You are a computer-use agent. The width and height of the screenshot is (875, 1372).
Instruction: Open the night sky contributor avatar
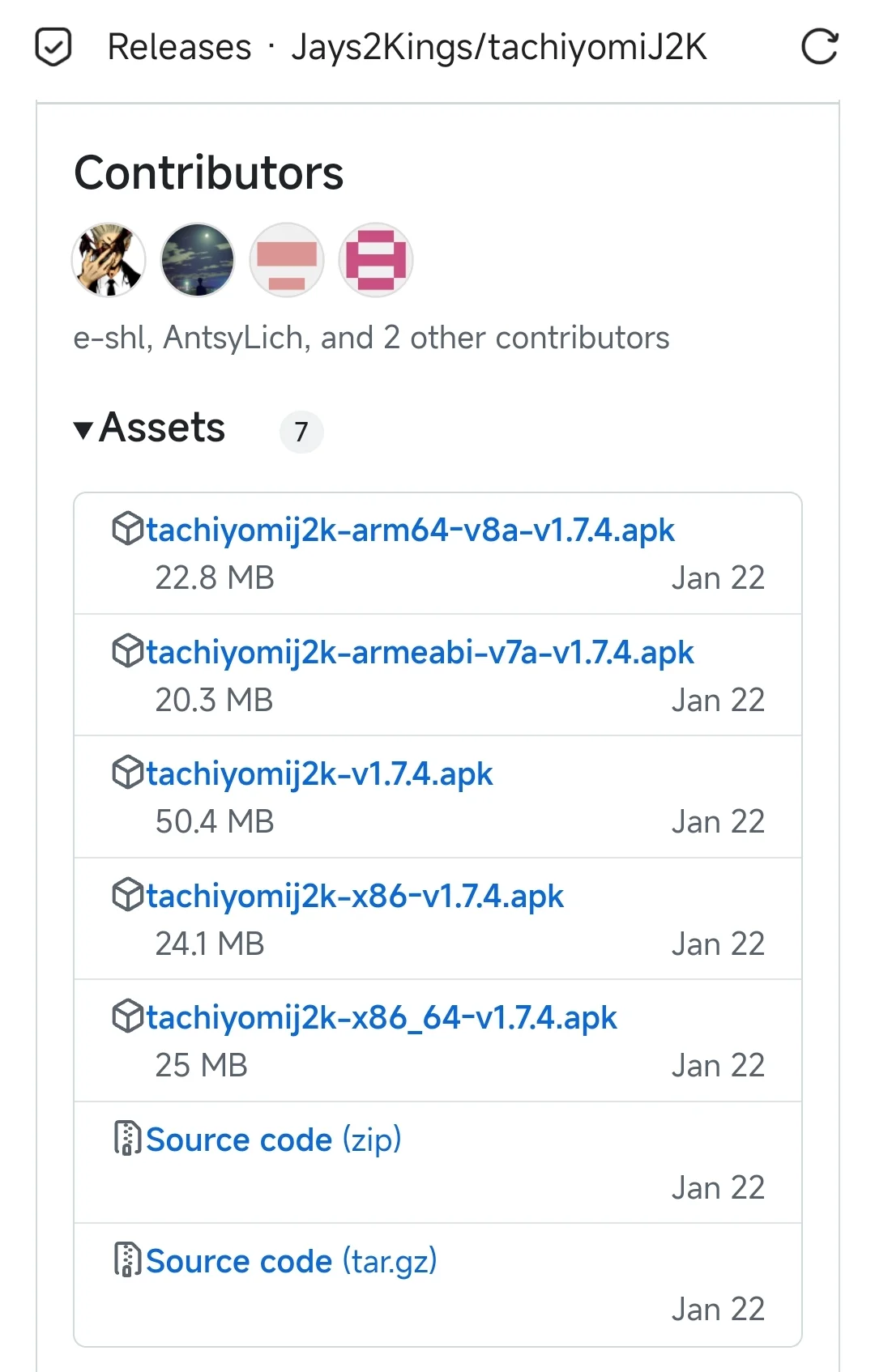[198, 260]
